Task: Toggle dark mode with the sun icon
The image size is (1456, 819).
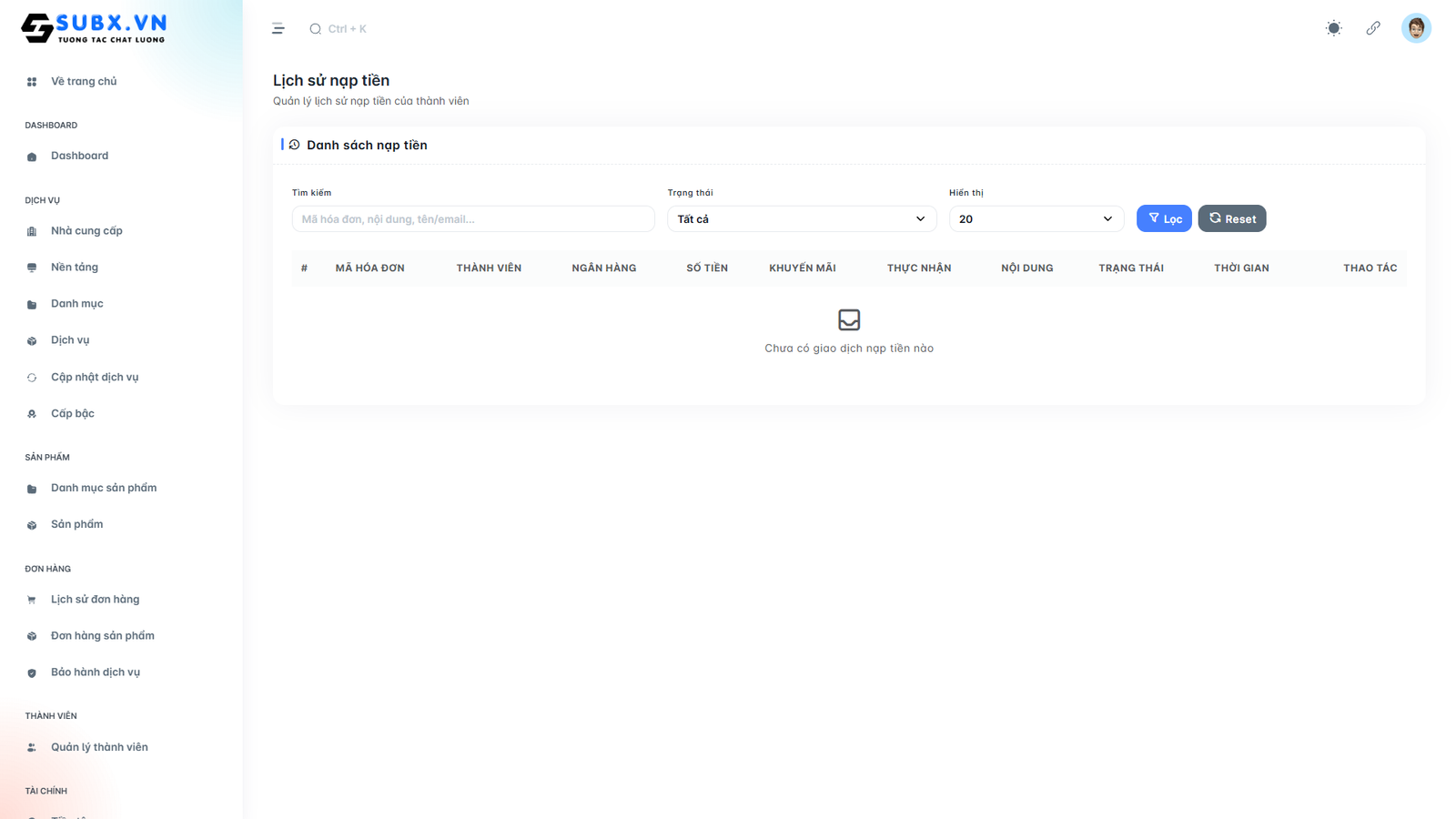Action: coord(1333,28)
